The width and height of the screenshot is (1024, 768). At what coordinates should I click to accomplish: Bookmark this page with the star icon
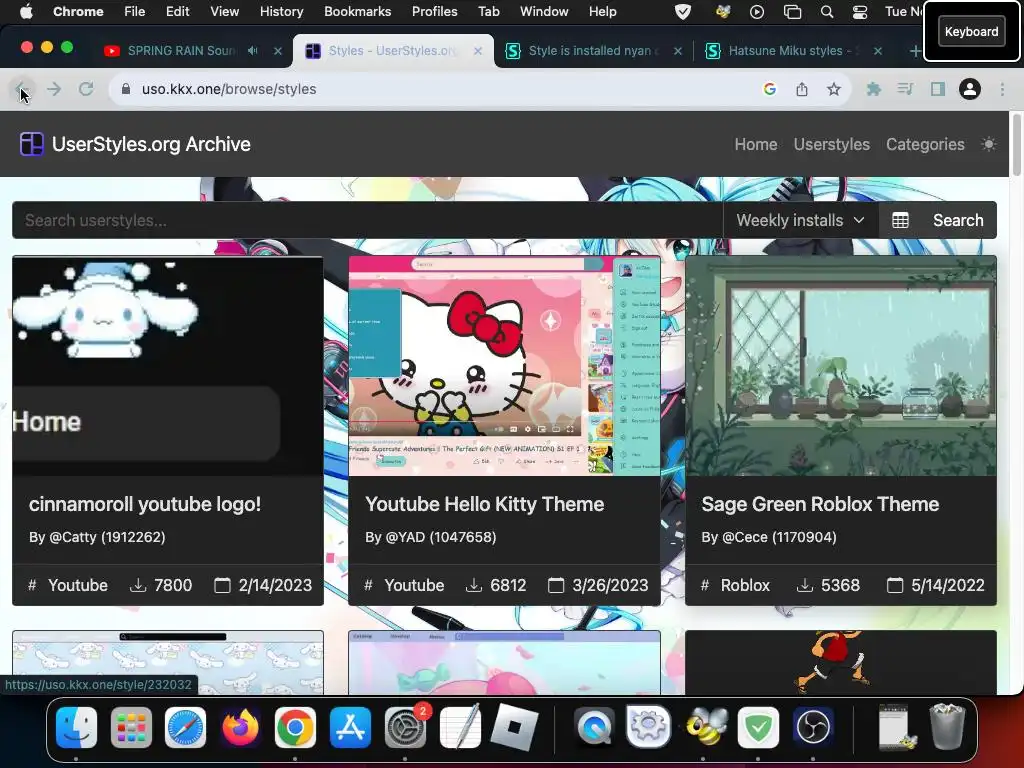tap(834, 89)
